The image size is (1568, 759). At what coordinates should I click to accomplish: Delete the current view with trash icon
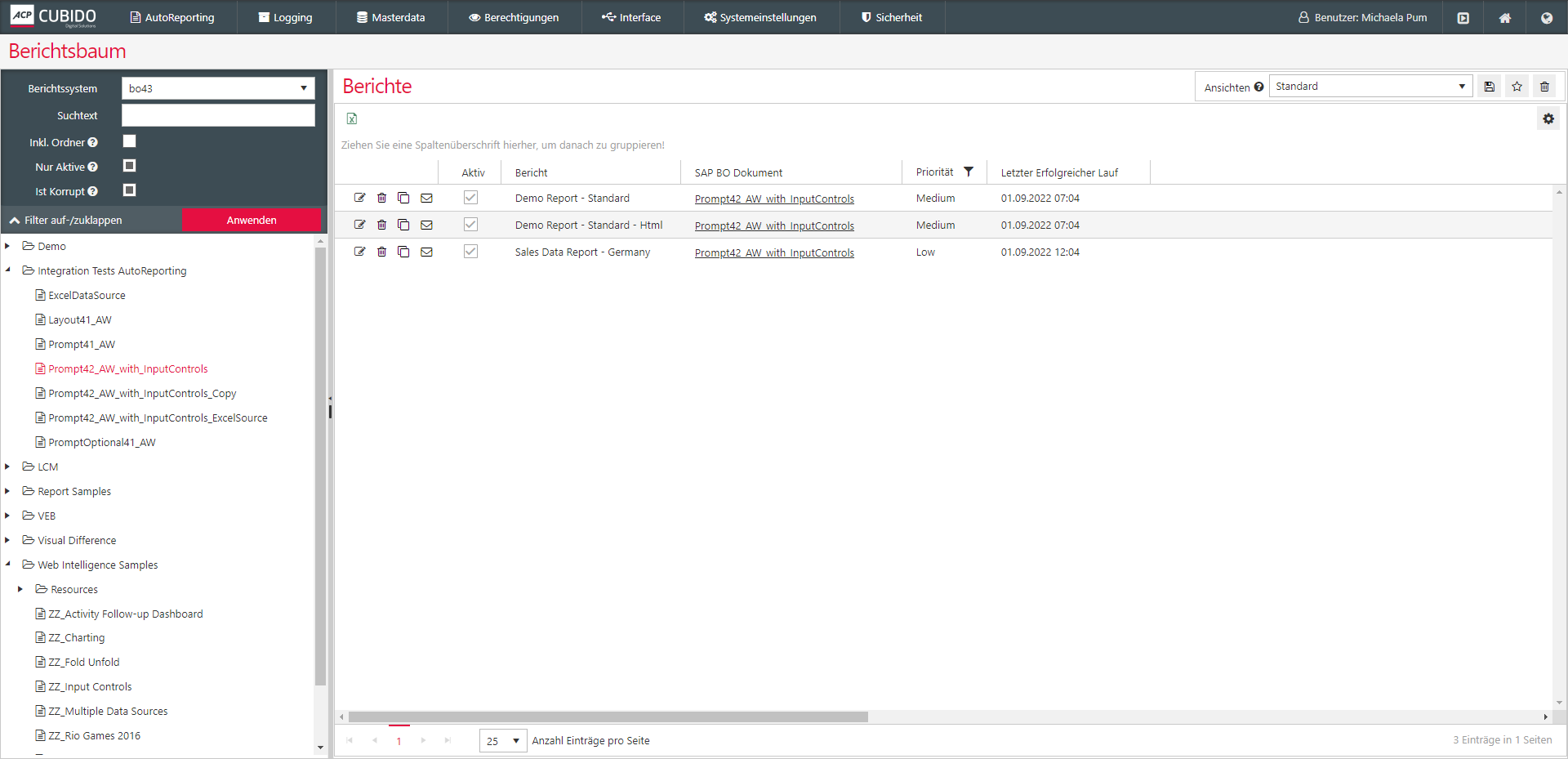click(x=1544, y=87)
